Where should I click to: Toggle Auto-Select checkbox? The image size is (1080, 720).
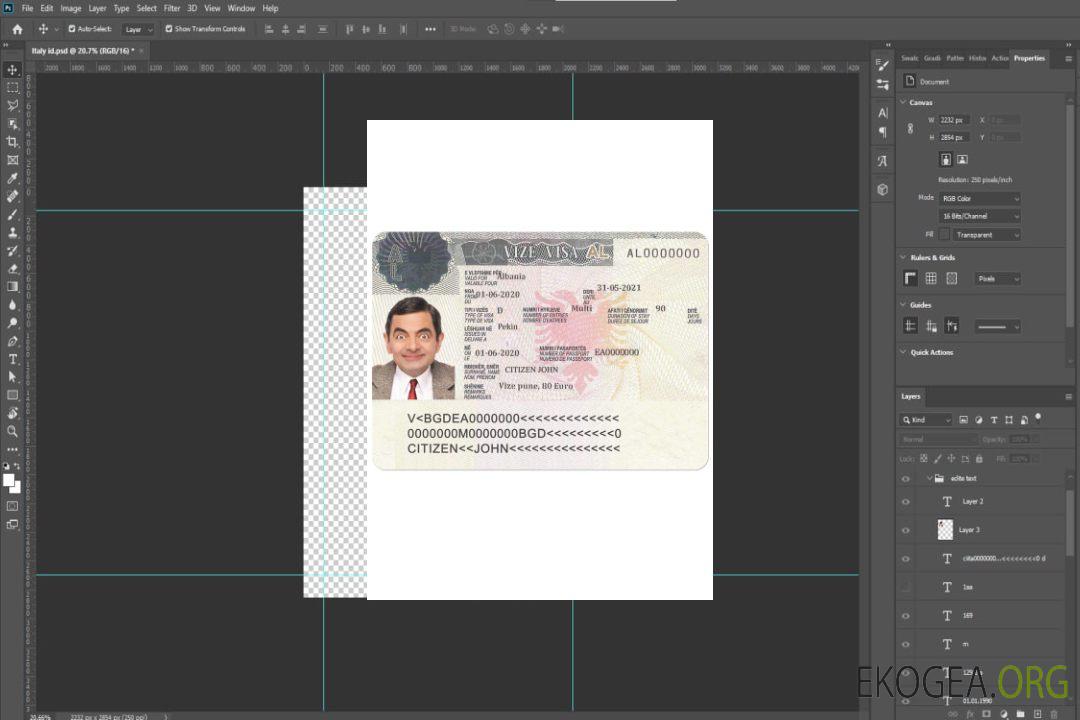[x=72, y=29]
